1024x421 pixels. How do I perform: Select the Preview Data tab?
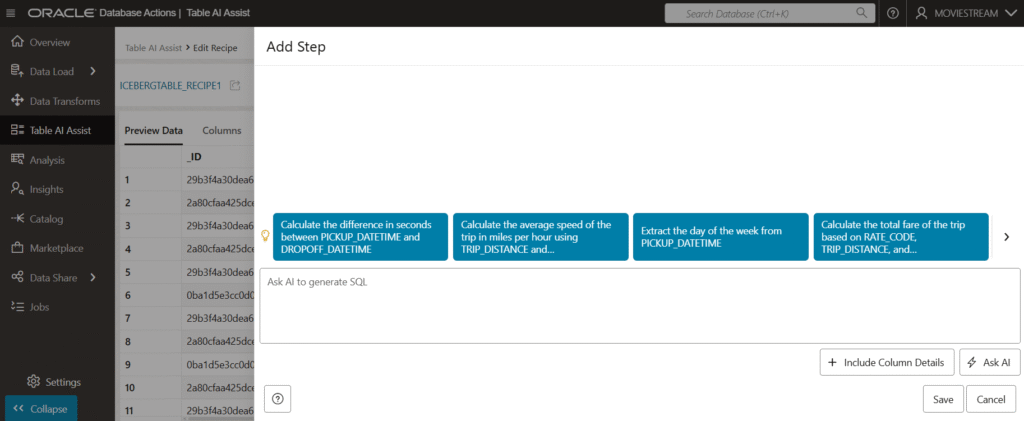point(153,131)
